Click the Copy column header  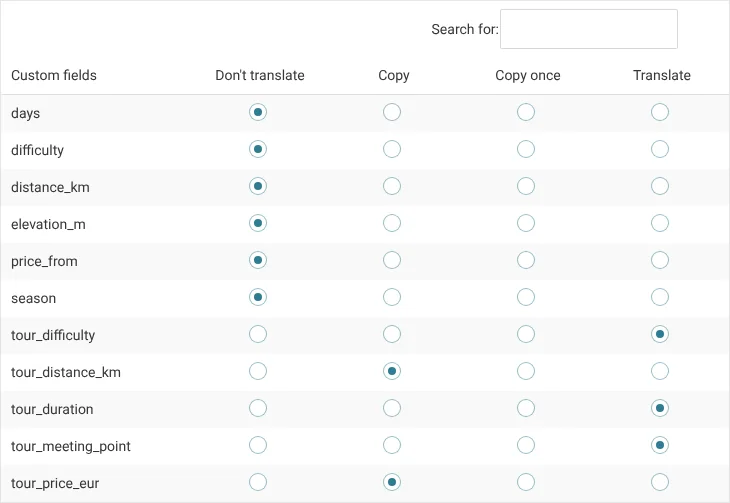click(394, 75)
